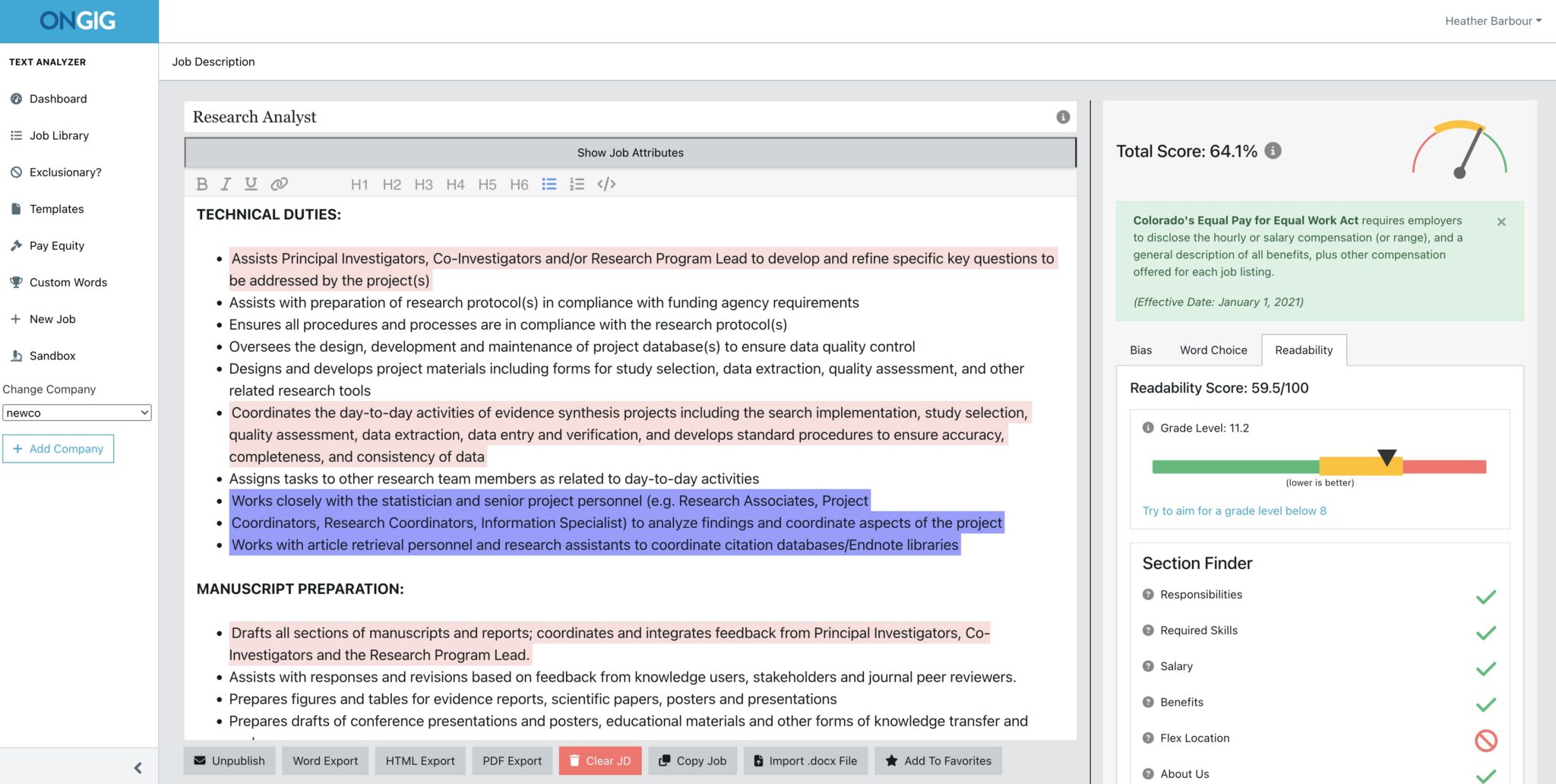Open the grade level below 8 link
1556x784 pixels.
click(x=1234, y=511)
